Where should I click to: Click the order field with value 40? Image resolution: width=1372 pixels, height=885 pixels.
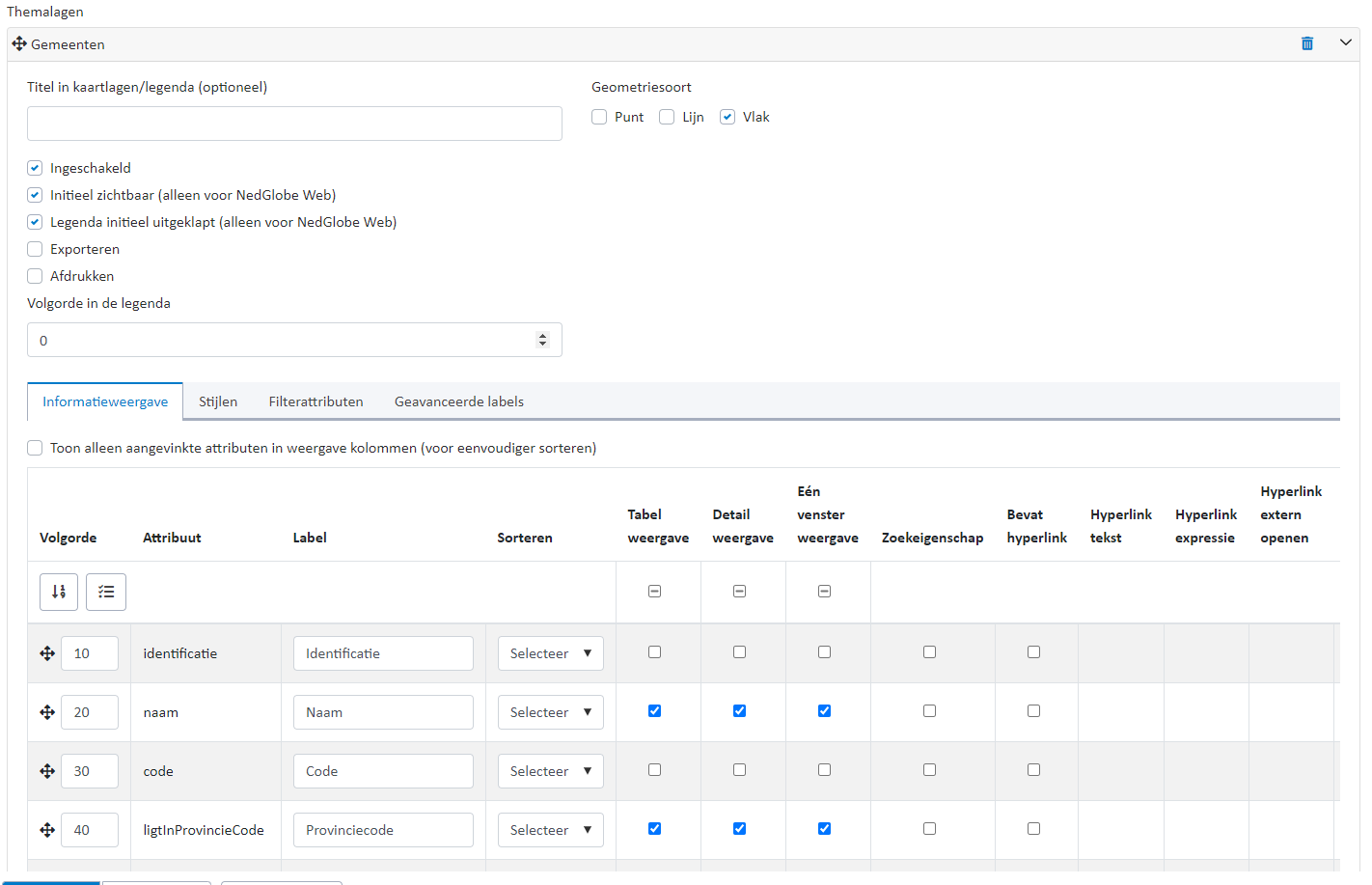point(90,830)
